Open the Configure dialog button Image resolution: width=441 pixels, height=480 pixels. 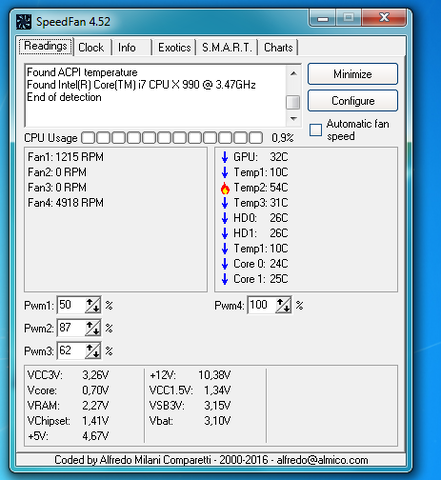353,101
